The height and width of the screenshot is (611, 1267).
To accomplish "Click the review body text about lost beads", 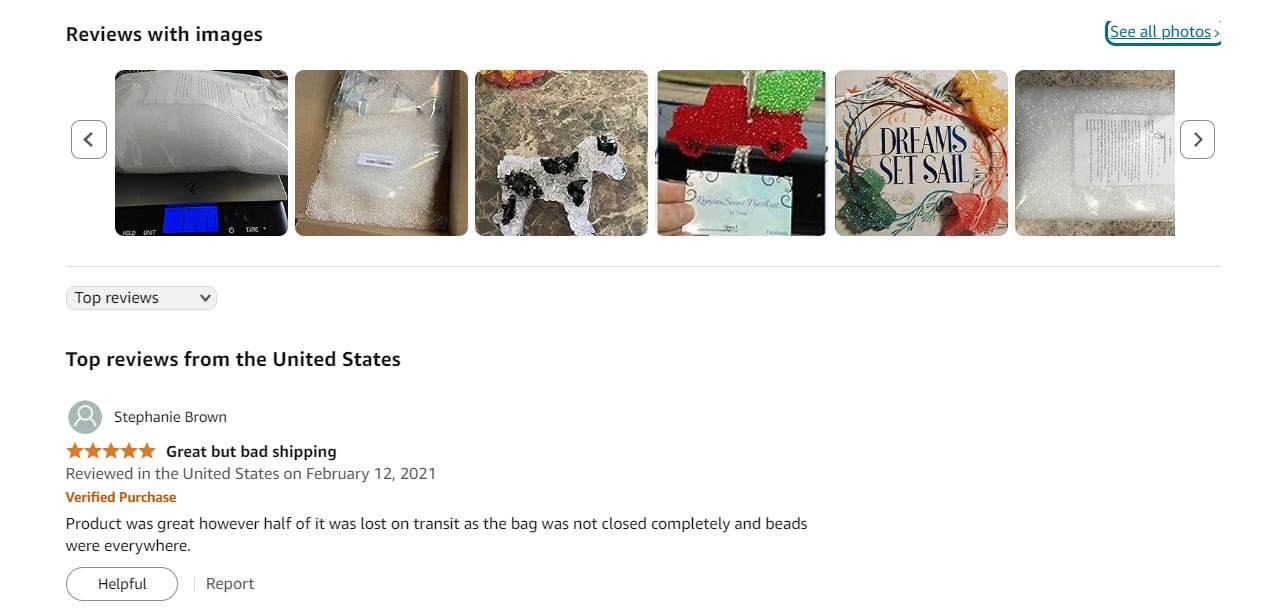I will 436,535.
